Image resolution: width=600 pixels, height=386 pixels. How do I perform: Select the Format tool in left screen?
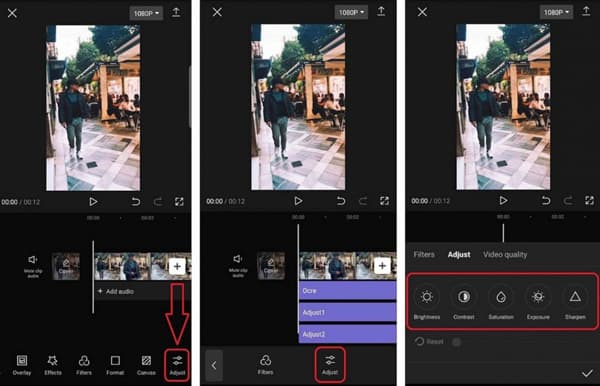click(x=115, y=365)
